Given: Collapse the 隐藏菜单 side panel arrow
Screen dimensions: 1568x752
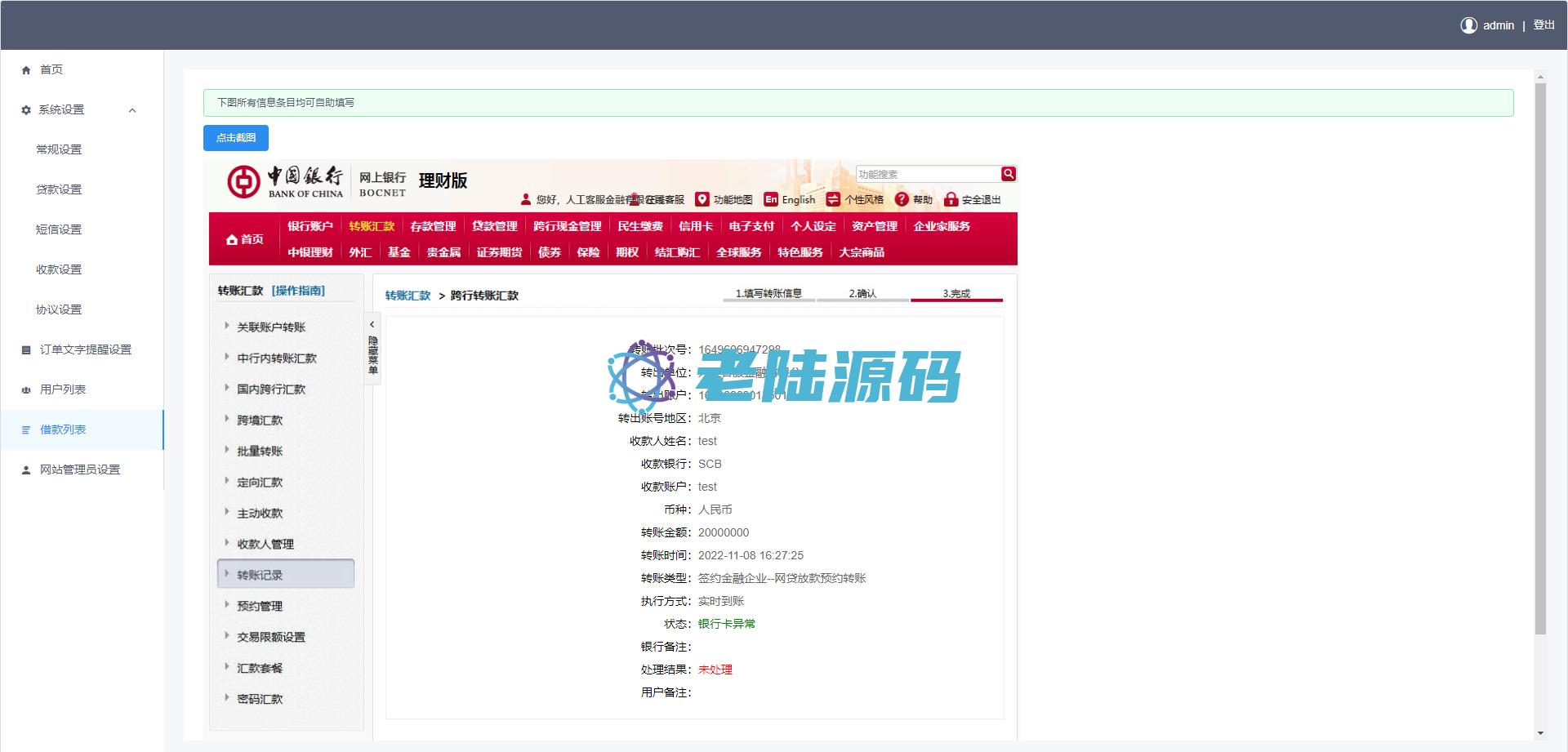Looking at the screenshot, I should coord(372,324).
